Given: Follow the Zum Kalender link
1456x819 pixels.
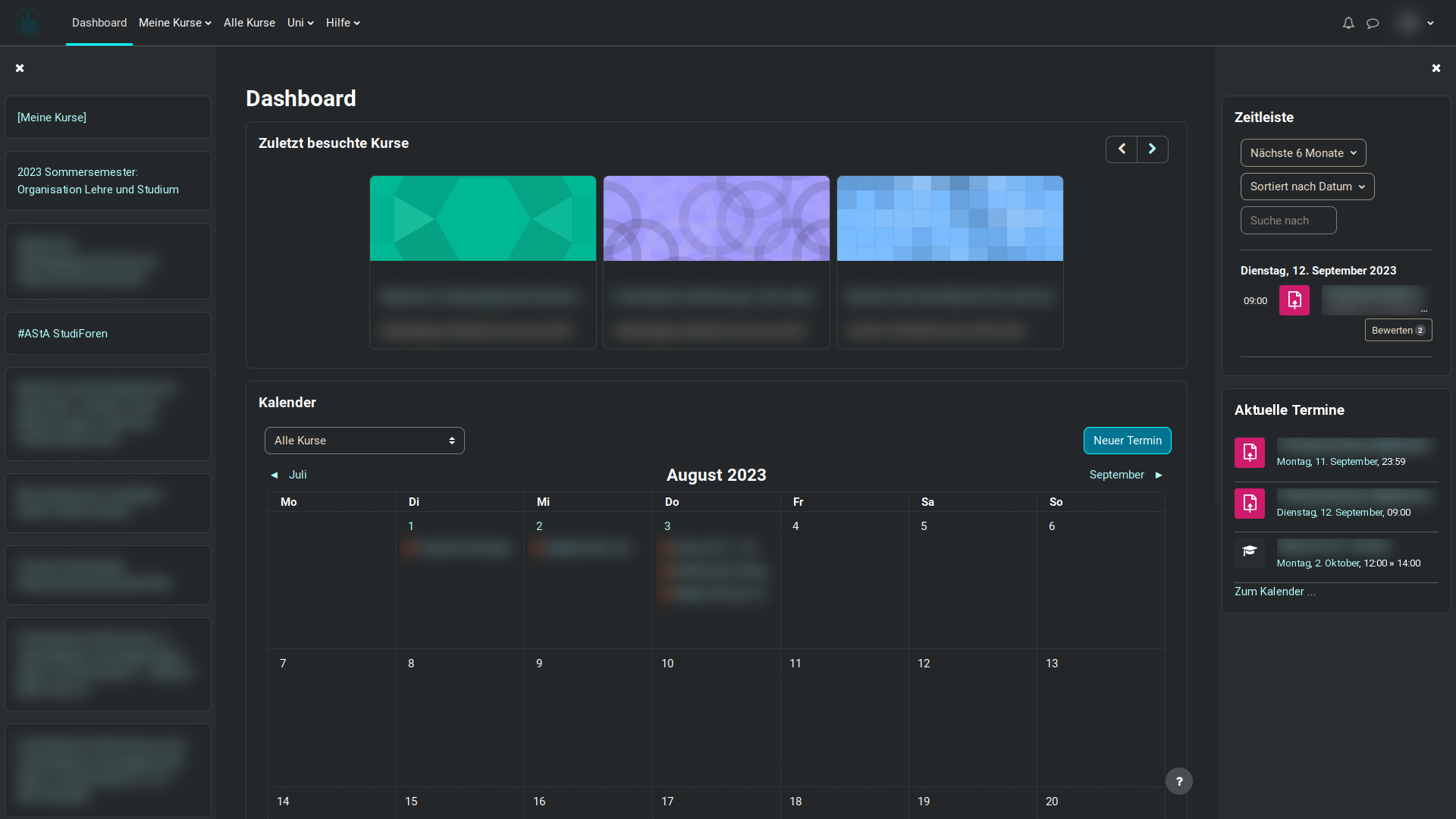Looking at the screenshot, I should tap(1274, 591).
